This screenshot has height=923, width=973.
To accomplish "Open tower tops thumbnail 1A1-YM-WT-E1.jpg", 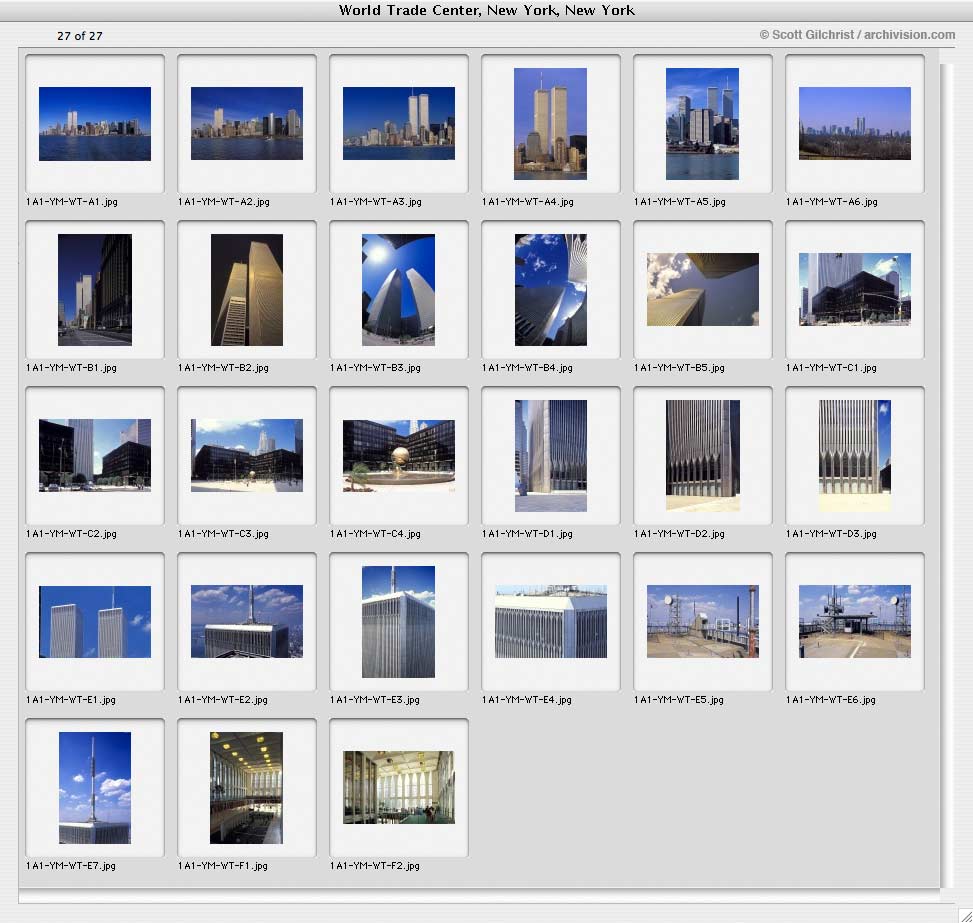I will tap(95, 621).
